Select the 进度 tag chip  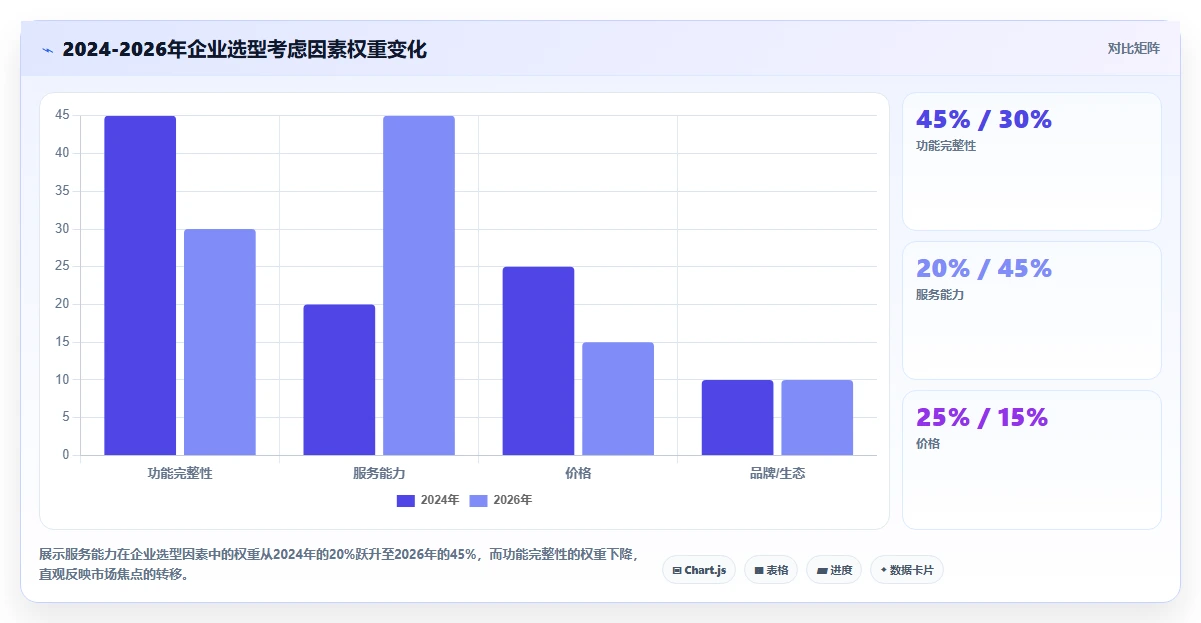click(x=834, y=570)
